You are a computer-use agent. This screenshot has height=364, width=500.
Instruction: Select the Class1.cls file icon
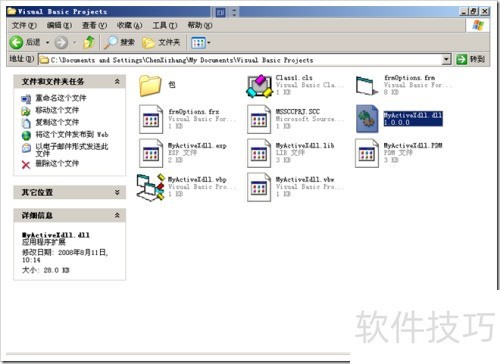tap(259, 86)
